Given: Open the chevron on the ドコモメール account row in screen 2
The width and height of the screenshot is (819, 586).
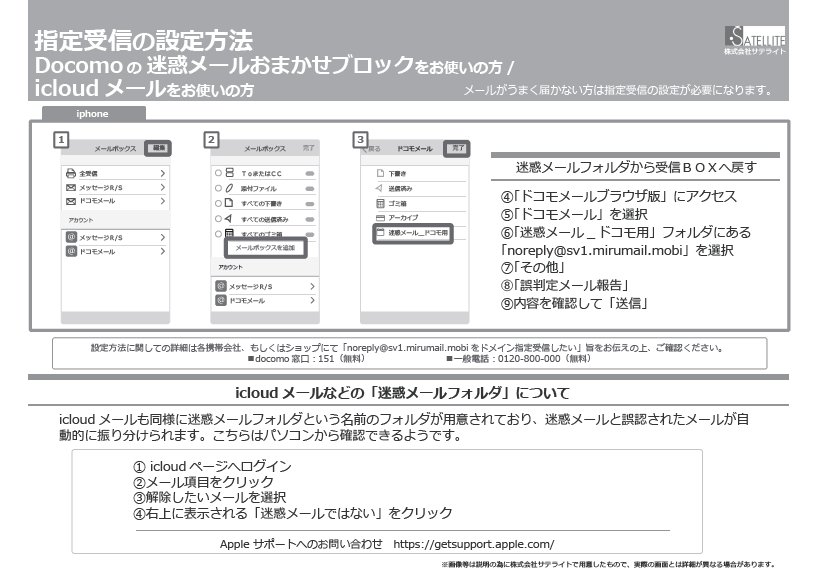Looking at the screenshot, I should pyautogui.click(x=312, y=300).
